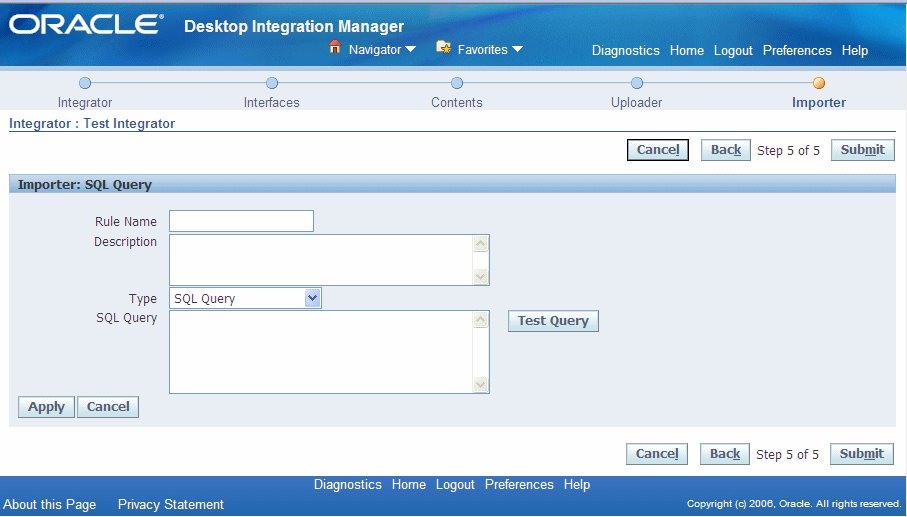This screenshot has width=907, height=517.
Task: Click Logout in top header
Action: (x=733, y=51)
